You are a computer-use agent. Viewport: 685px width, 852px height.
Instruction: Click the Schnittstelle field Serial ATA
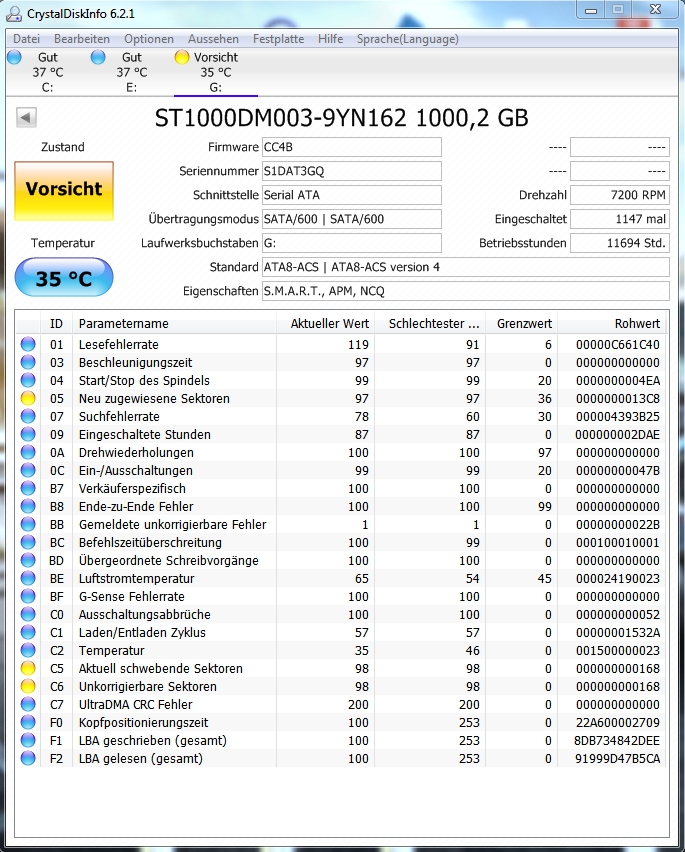352,195
